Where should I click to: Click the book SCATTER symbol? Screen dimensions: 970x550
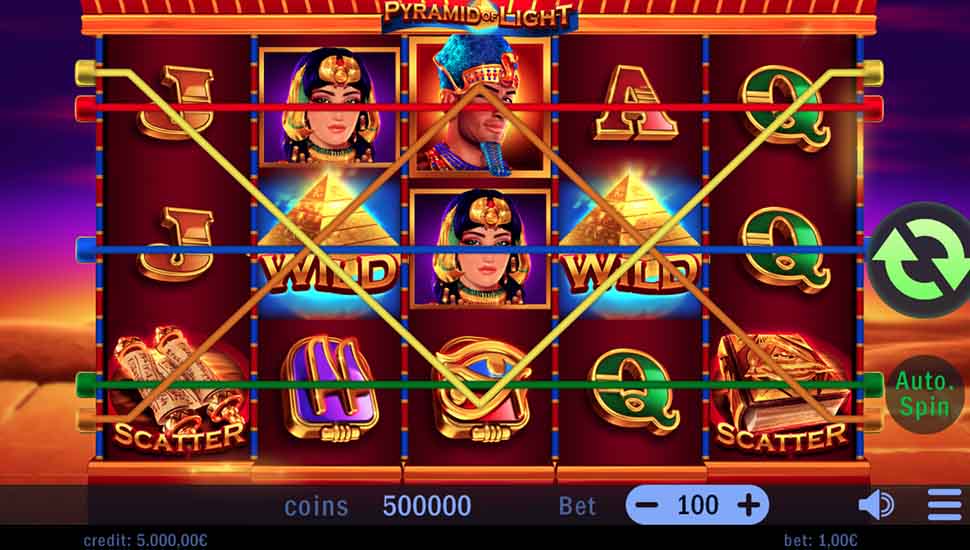(x=781, y=392)
